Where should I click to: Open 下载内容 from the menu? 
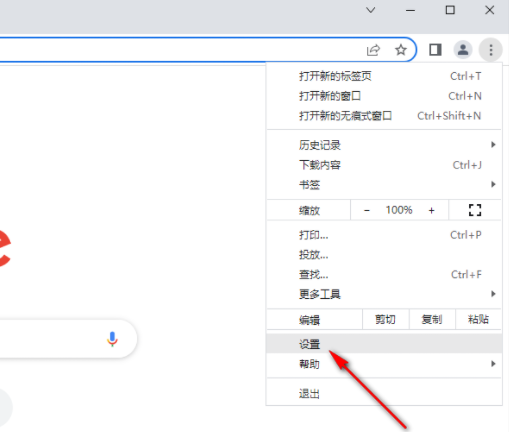384,165
